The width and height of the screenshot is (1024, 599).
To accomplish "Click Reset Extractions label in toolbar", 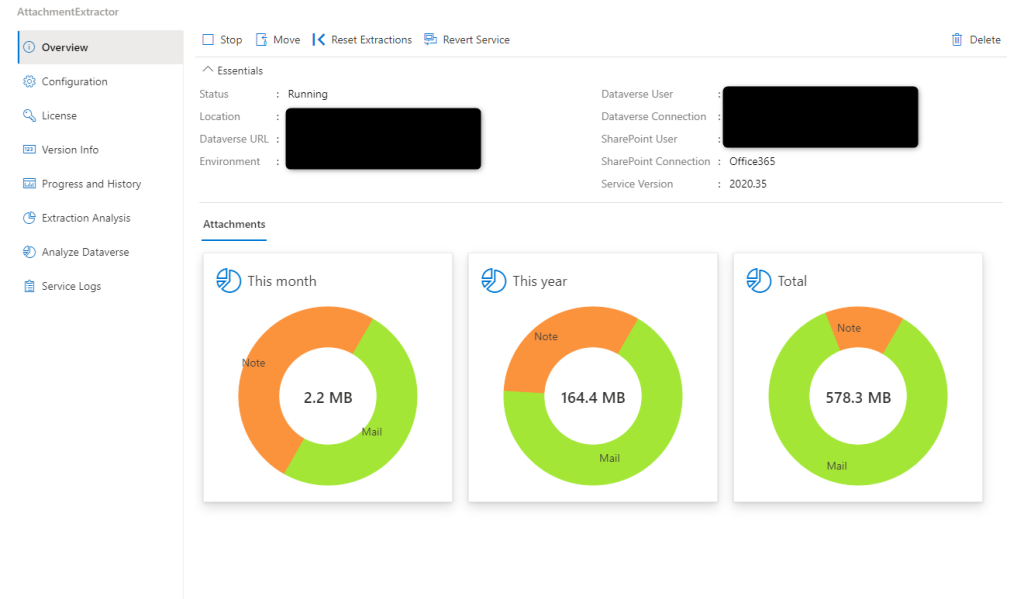I will tap(372, 40).
